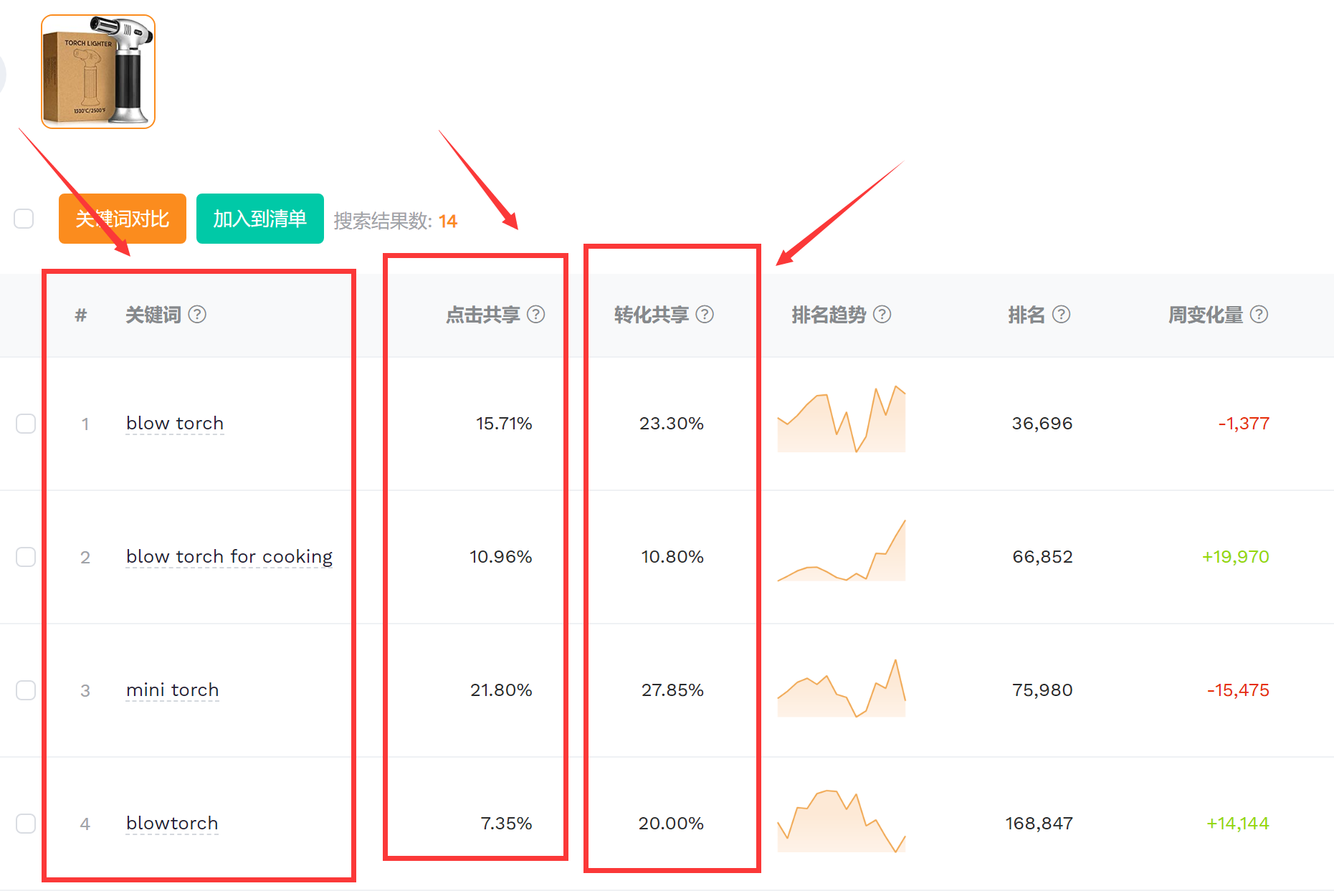Click the 7.35% click share value
1334x896 pixels.
[x=506, y=824]
